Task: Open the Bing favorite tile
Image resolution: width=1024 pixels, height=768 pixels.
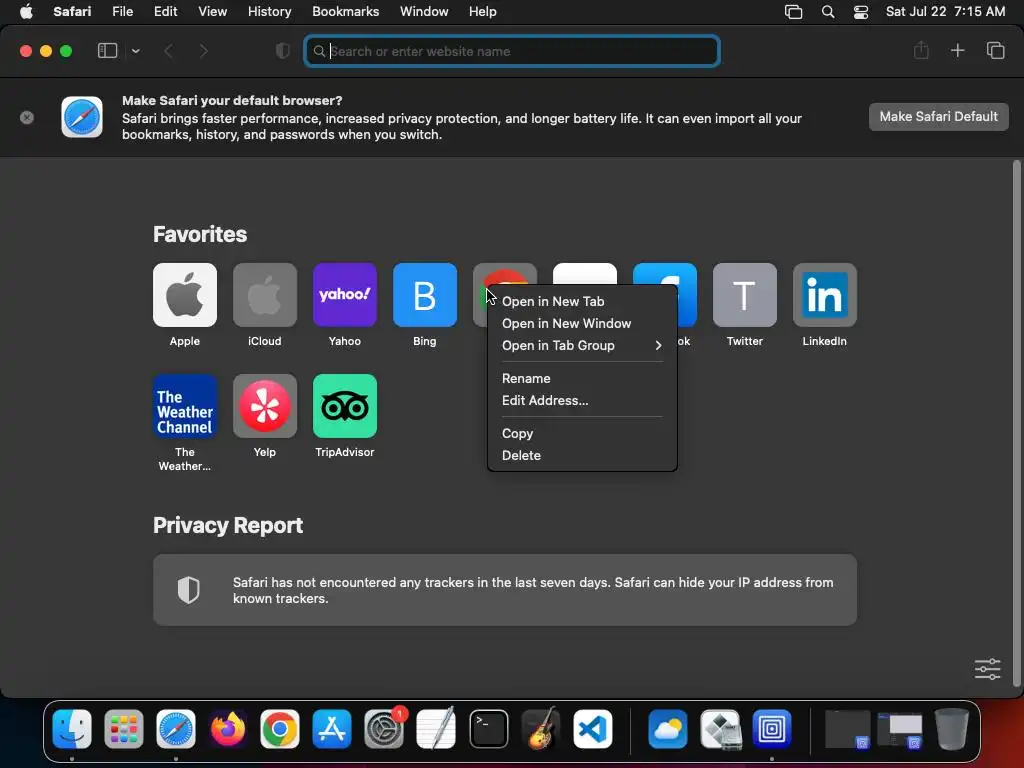Action: [x=424, y=295]
